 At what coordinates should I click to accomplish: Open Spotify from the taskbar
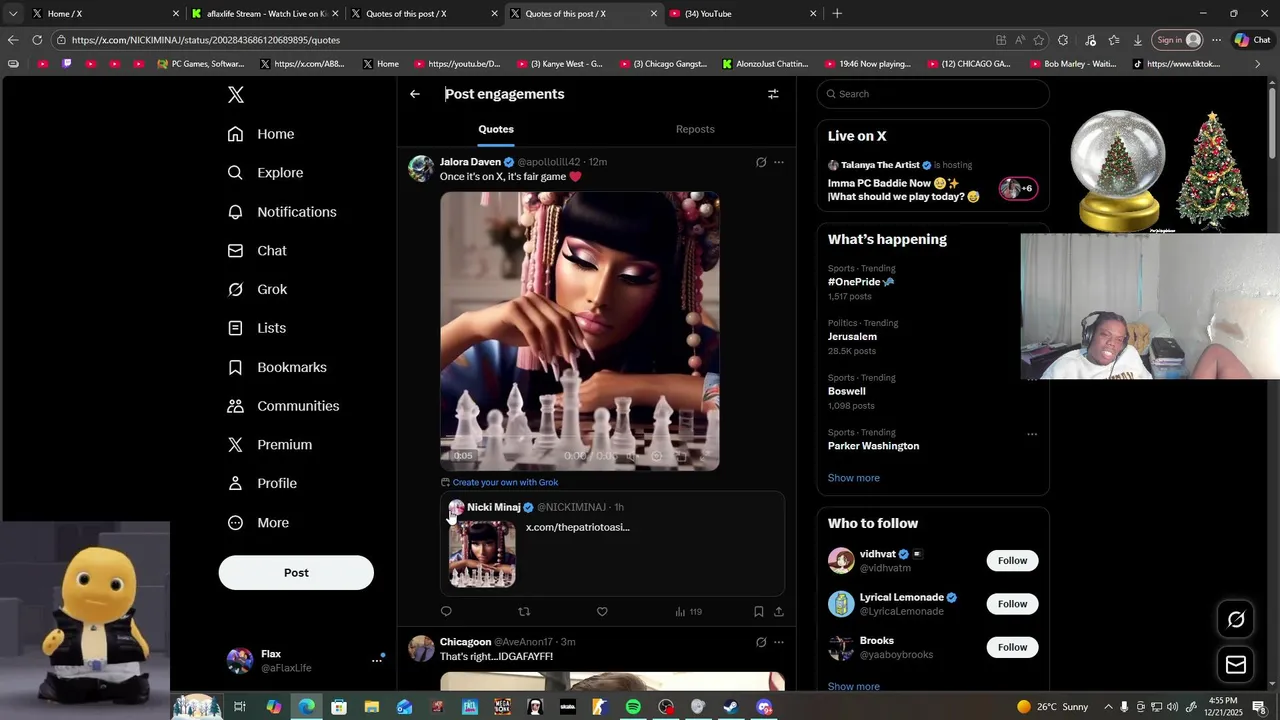pos(633,707)
